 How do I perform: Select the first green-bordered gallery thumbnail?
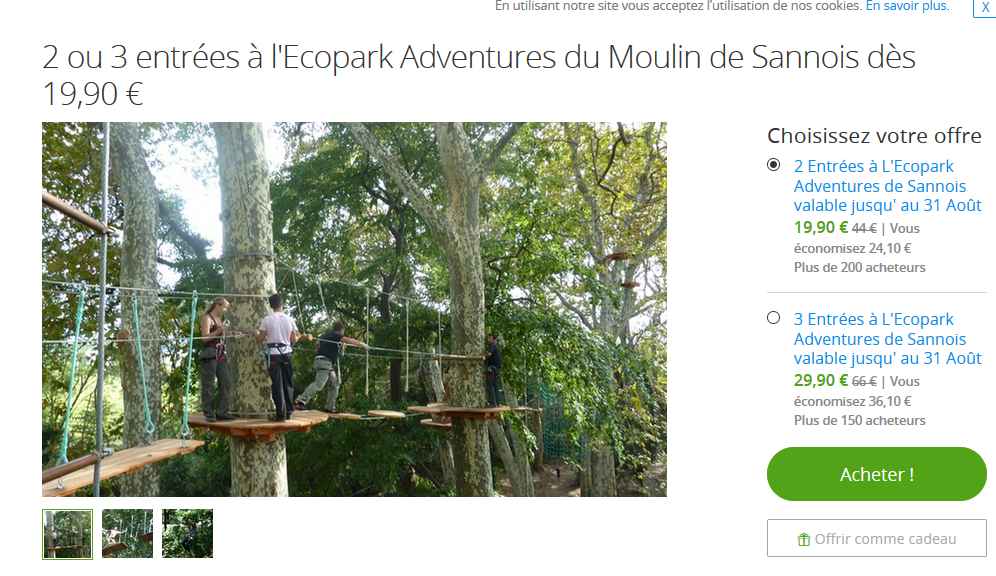(x=67, y=534)
